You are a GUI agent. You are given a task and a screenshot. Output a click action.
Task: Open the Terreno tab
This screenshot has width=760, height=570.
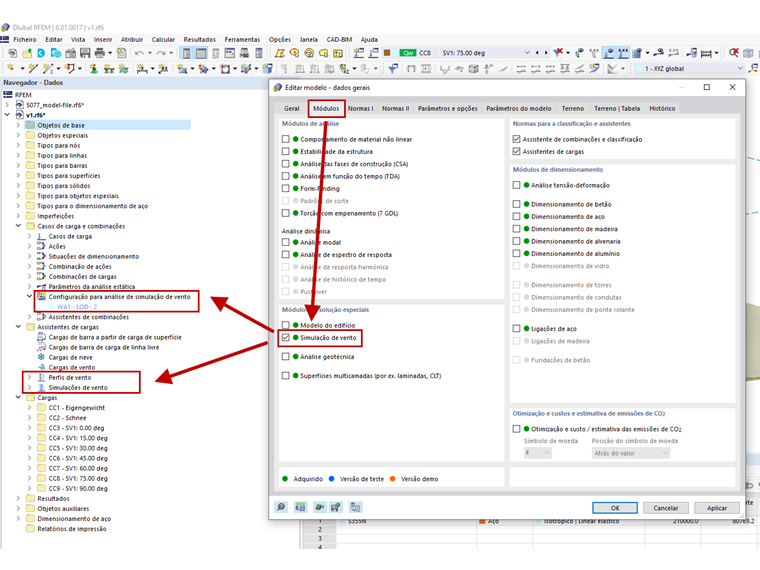point(572,109)
